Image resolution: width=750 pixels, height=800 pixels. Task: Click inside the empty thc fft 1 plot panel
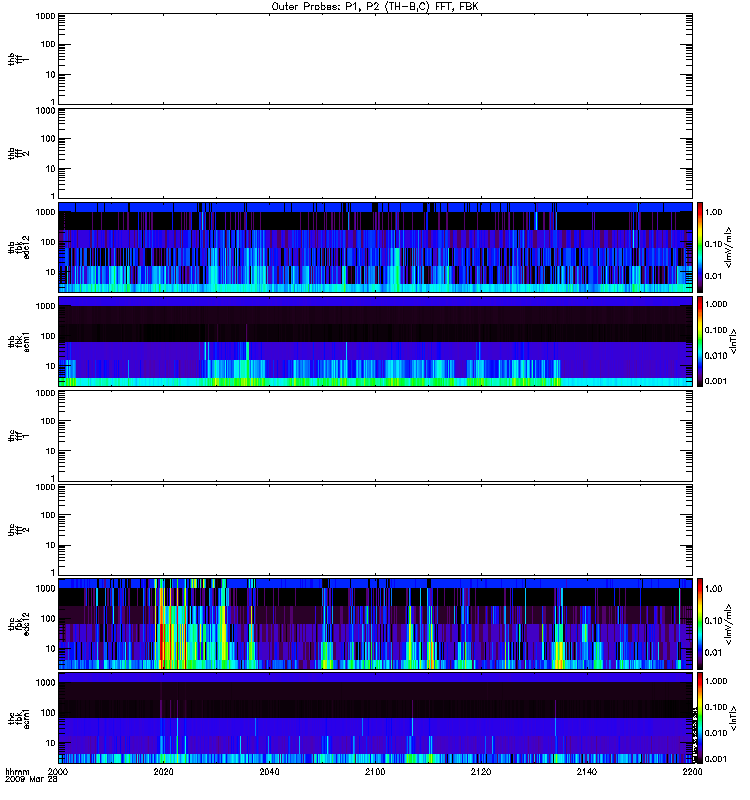pos(375,436)
